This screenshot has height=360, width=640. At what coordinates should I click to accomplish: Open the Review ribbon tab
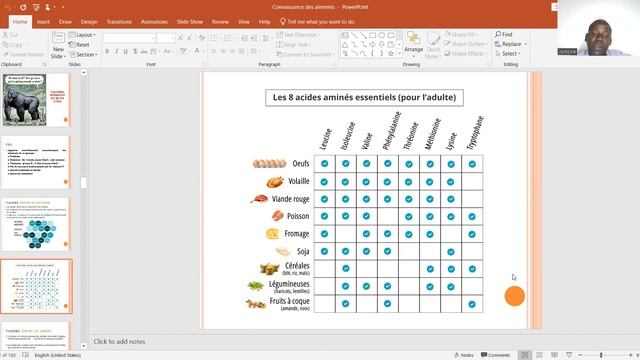(x=220, y=22)
